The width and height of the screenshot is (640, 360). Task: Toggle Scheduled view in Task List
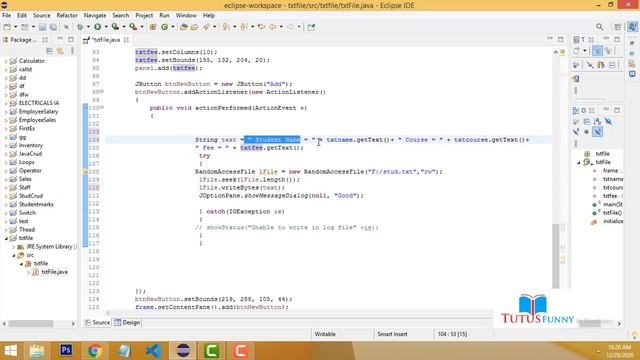click(x=608, y=51)
